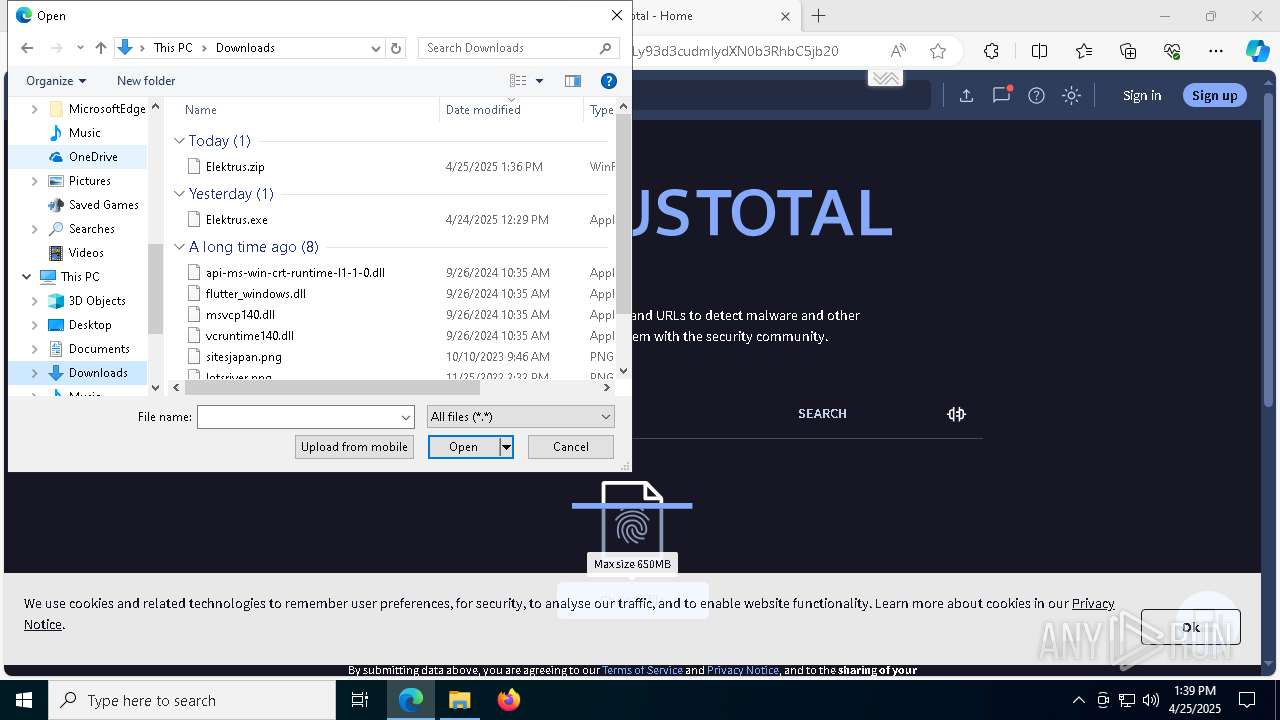Image resolution: width=1280 pixels, height=720 pixels.
Task: Go up one folder level
Action: tap(100, 48)
